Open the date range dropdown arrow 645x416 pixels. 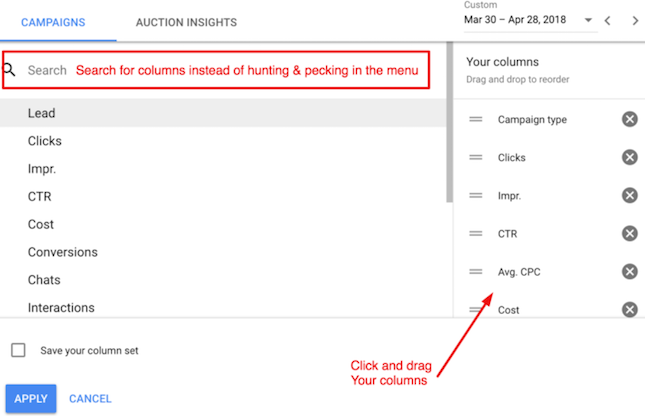click(588, 20)
